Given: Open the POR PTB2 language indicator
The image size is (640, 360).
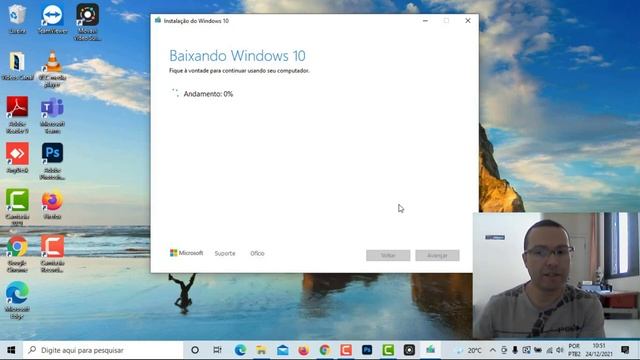Looking at the screenshot, I should (574, 350).
